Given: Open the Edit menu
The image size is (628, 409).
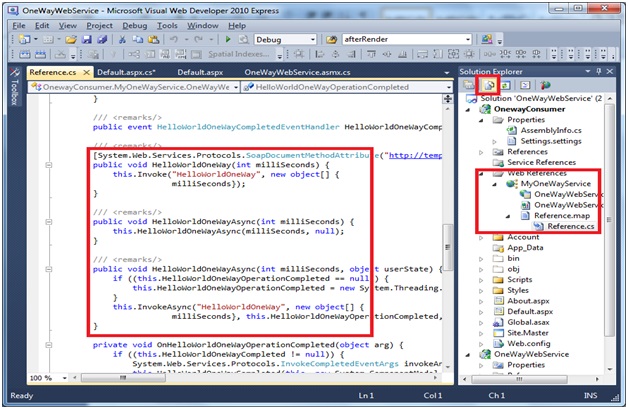Looking at the screenshot, I should [42, 26].
